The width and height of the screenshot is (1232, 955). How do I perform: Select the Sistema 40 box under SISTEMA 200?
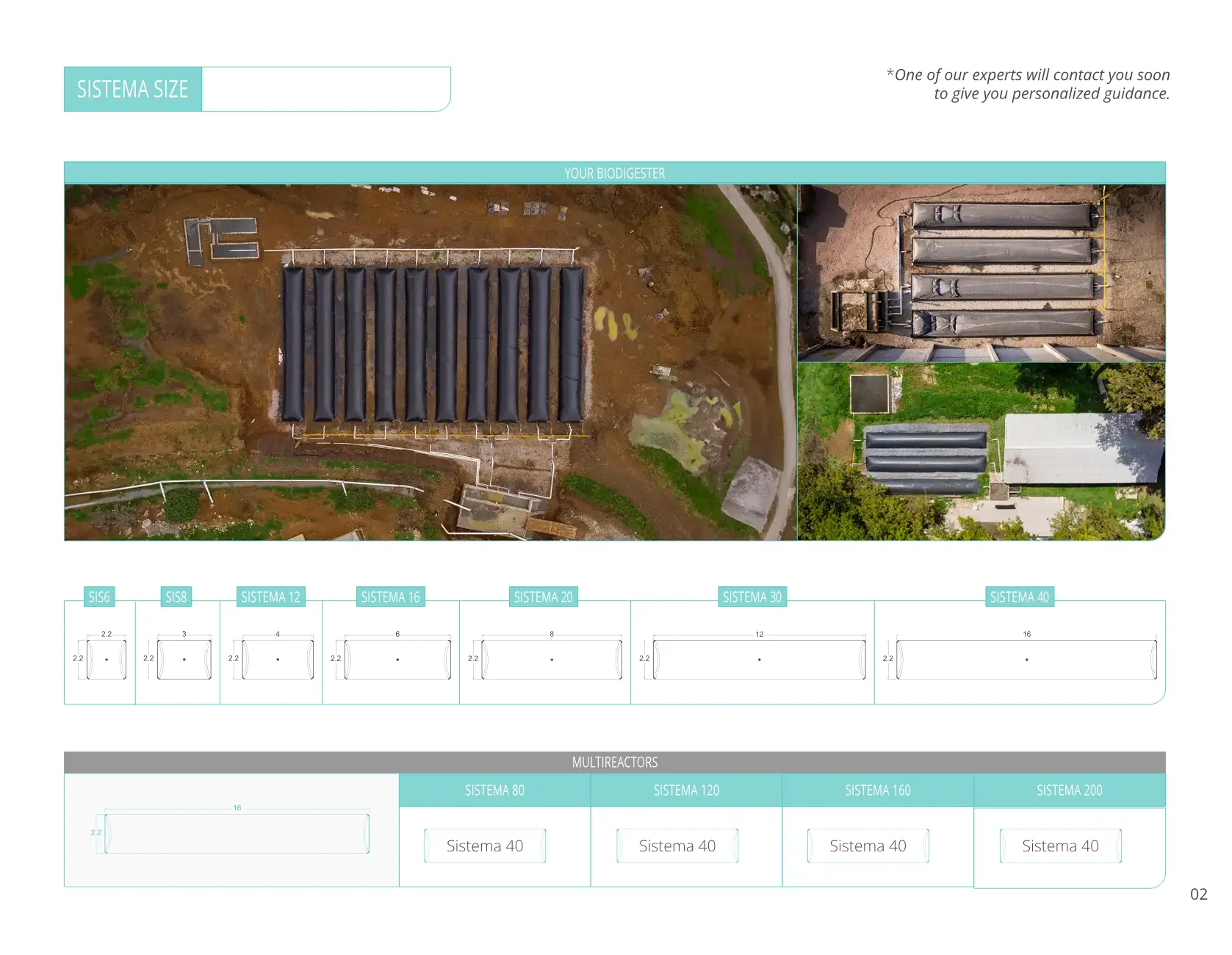[1060, 846]
